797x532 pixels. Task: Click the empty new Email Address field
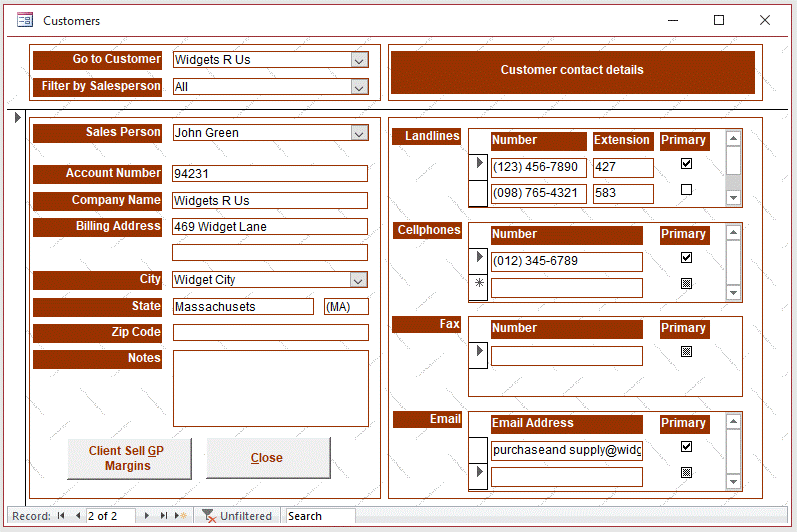[567, 477]
